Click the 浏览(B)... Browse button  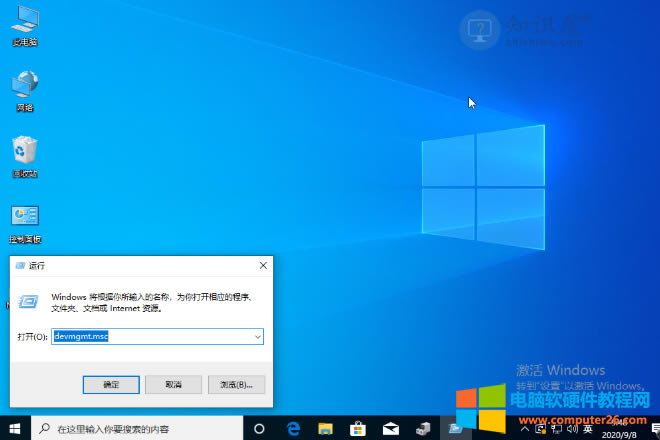click(235, 384)
